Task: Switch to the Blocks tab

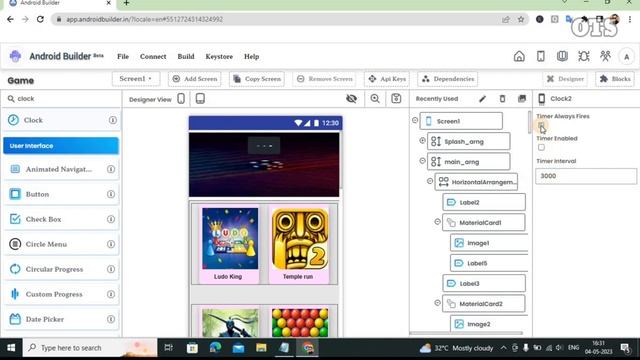Action: coord(615,79)
